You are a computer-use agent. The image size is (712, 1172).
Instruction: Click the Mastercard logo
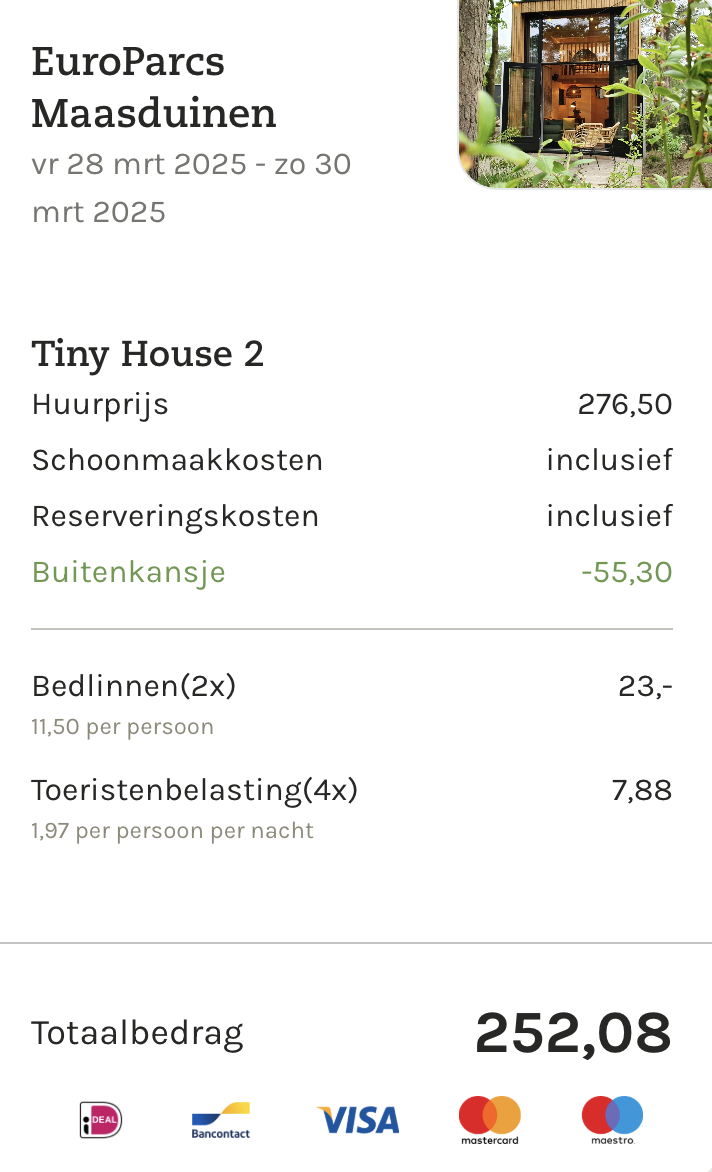point(489,1120)
